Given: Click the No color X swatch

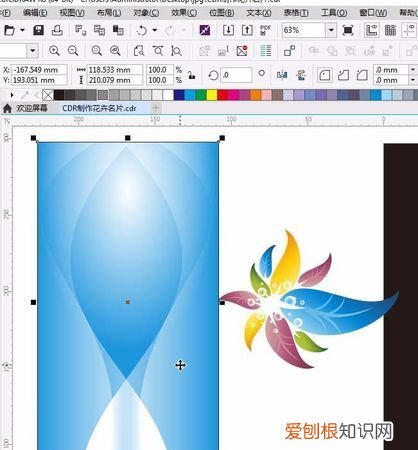Looking at the screenshot, I should tap(48, 95).
